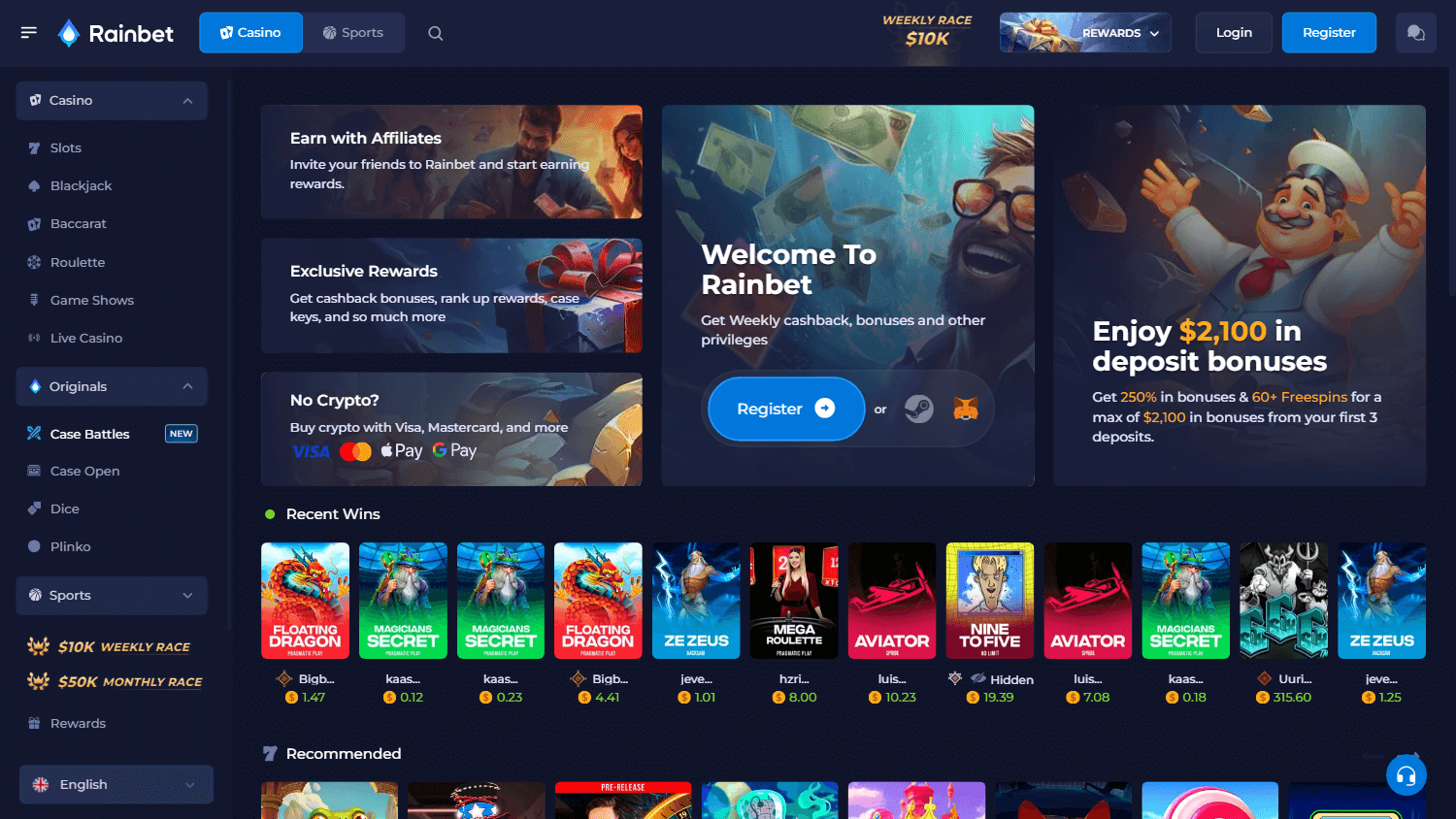1456x819 pixels.
Task: Click the header Register button
Action: coord(1329,33)
